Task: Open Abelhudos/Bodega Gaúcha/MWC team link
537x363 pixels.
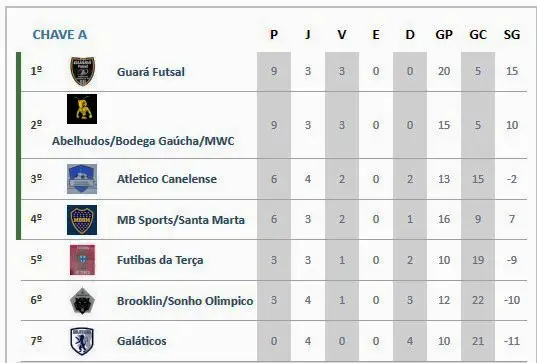Action: tap(143, 141)
